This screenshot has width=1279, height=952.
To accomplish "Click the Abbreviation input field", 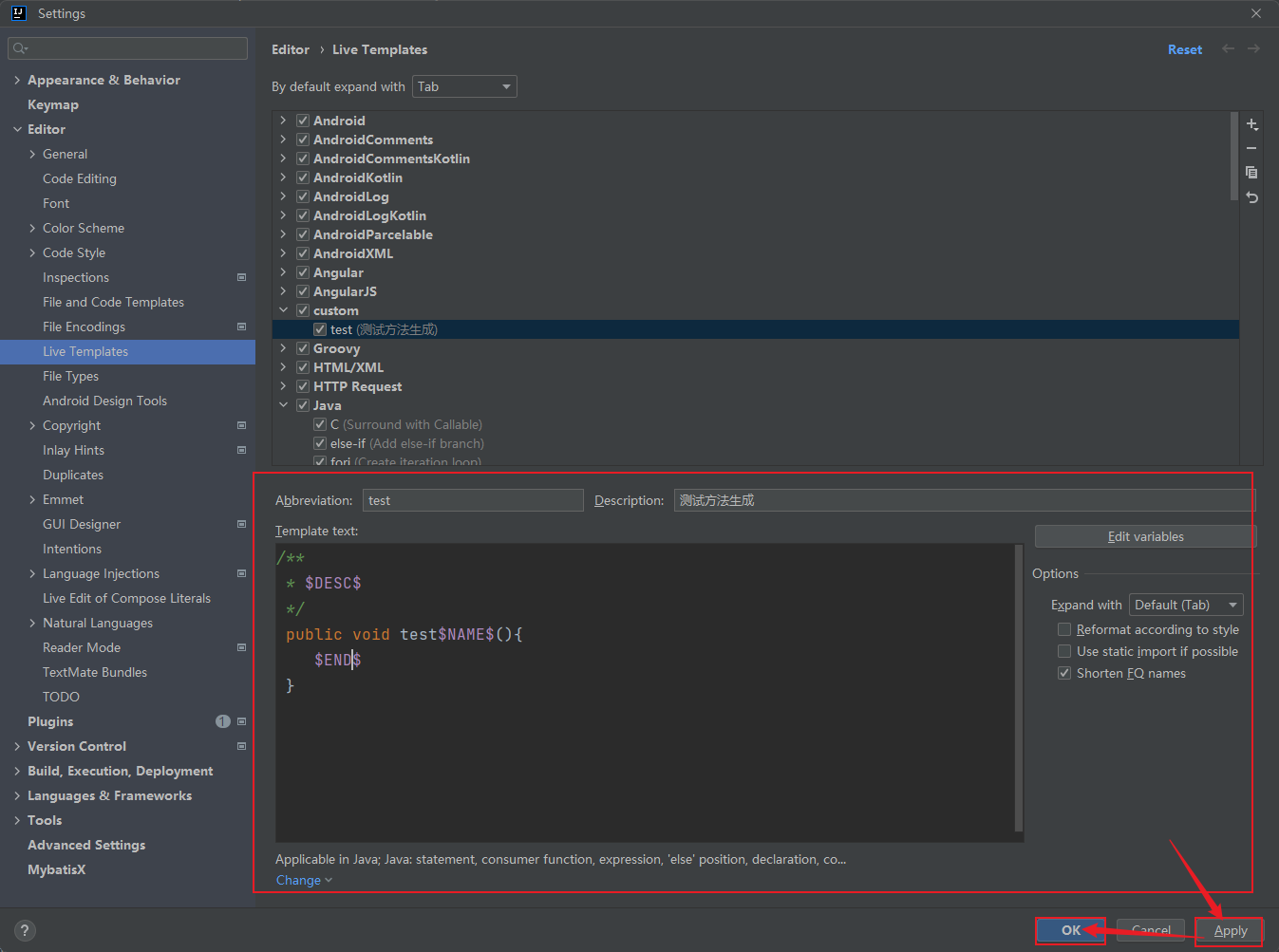I will point(473,500).
